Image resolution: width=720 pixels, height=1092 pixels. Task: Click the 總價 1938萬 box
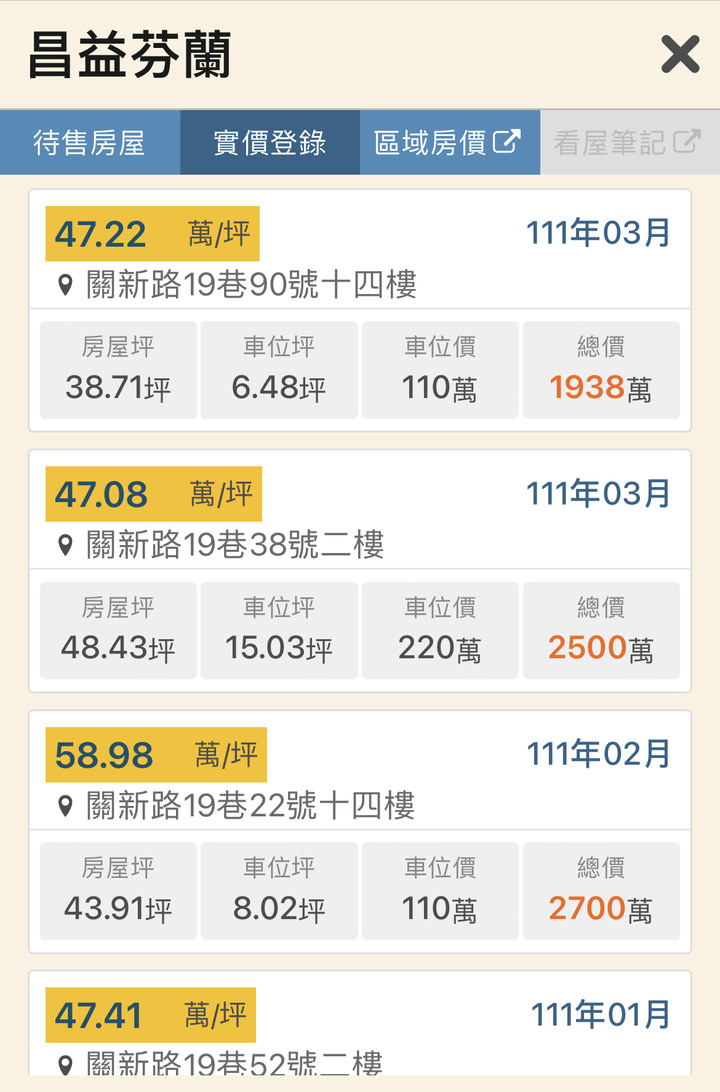601,370
